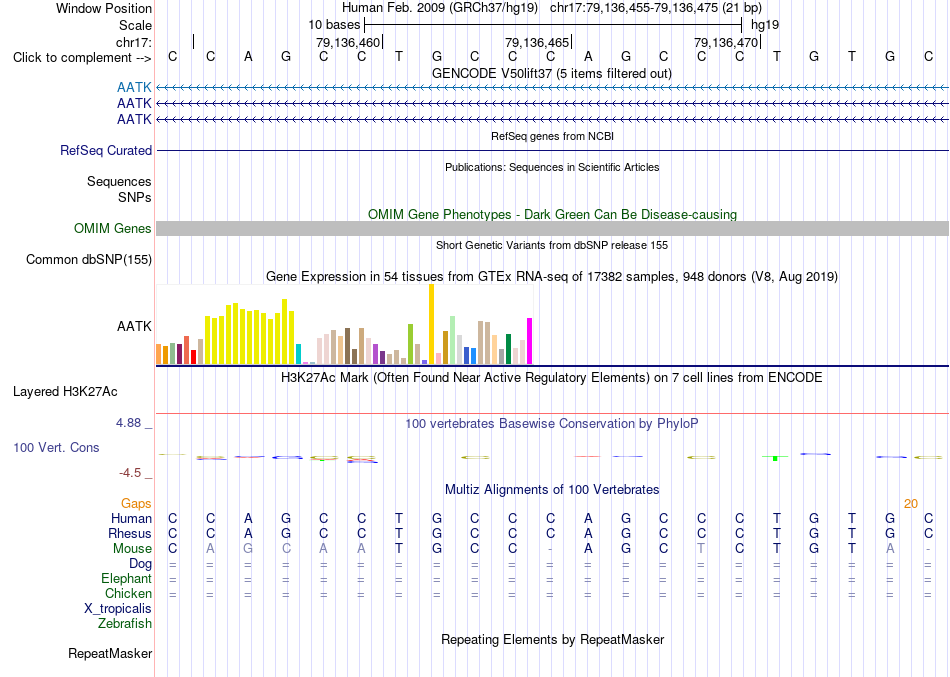Select the Mouse species row label
950x677 pixels.
click(x=132, y=549)
